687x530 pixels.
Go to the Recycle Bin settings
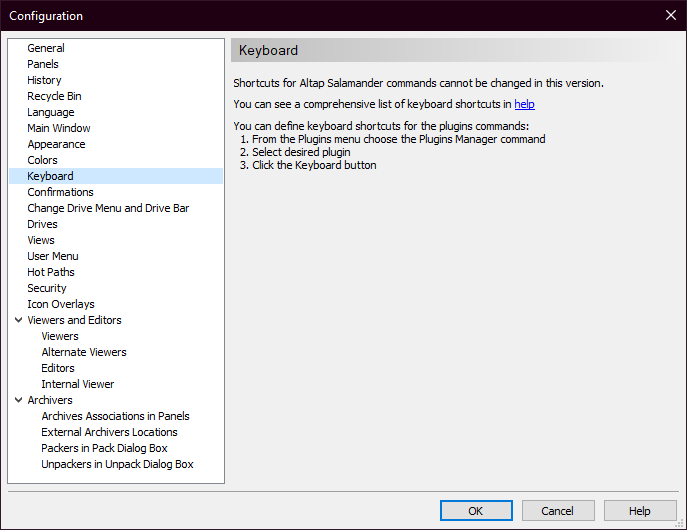54,96
